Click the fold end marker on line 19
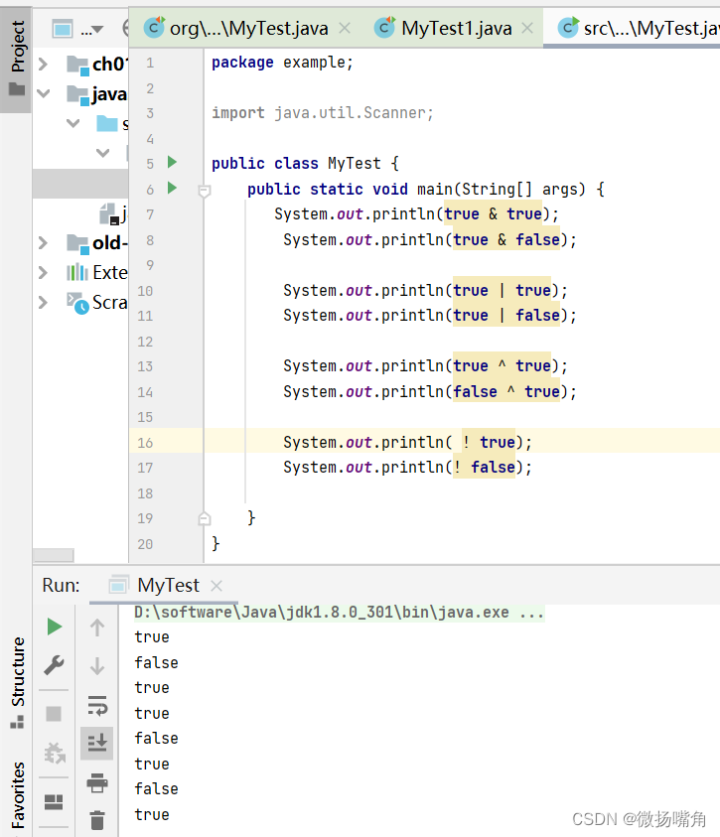 pos(204,518)
